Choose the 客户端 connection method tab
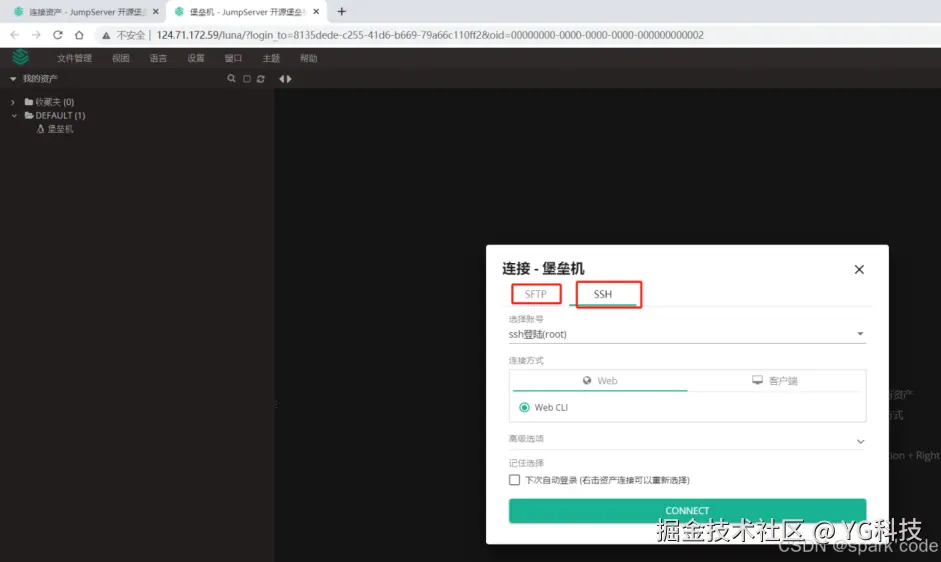The image size is (941, 562). 774,381
